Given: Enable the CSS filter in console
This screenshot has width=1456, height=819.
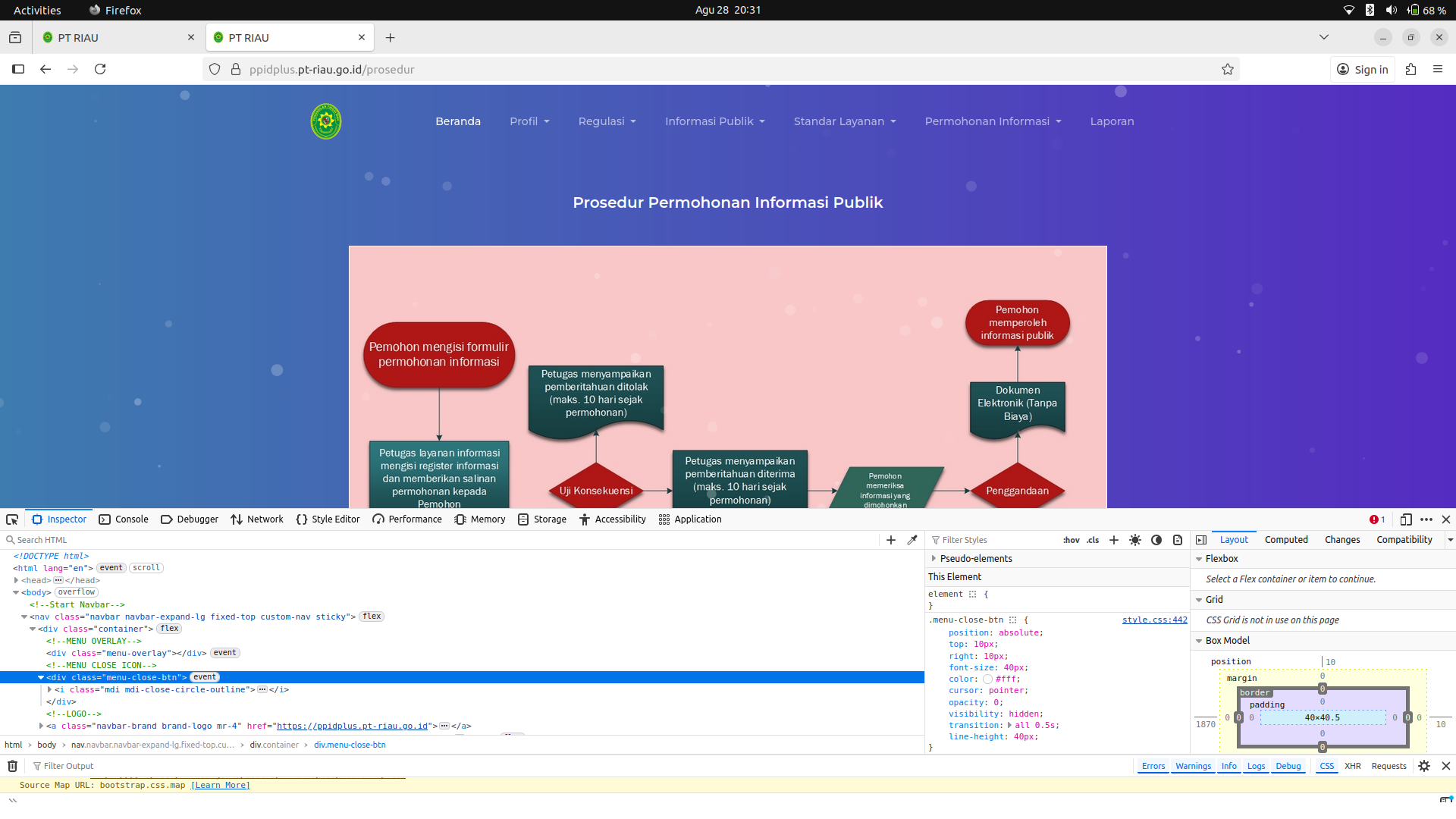Looking at the screenshot, I should tap(1327, 766).
